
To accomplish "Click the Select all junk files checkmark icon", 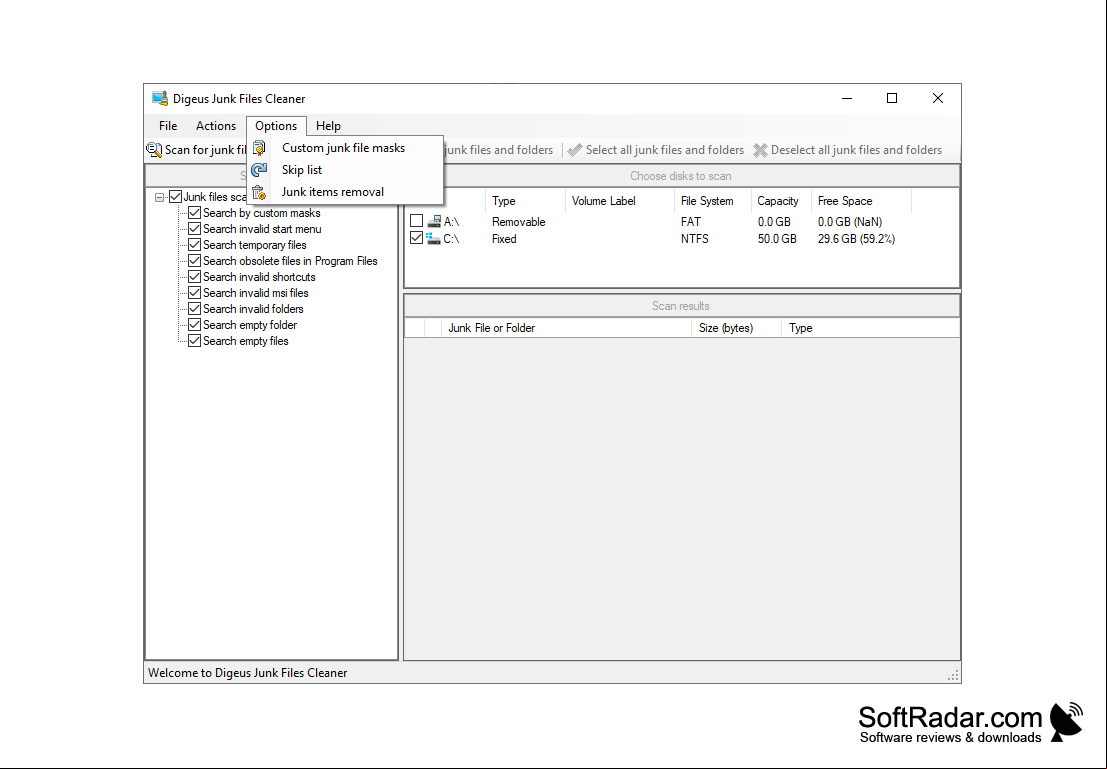I will pyautogui.click(x=575, y=150).
